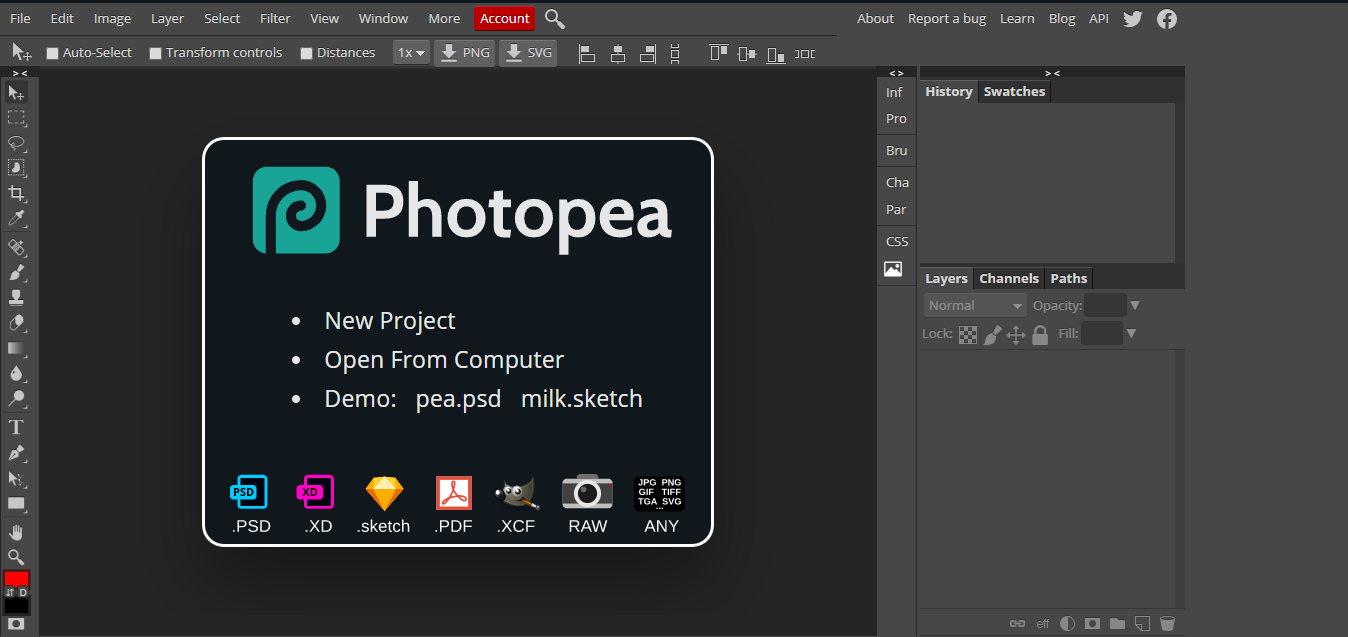Click New Project on welcome screen
1348x637 pixels.
[390, 321]
